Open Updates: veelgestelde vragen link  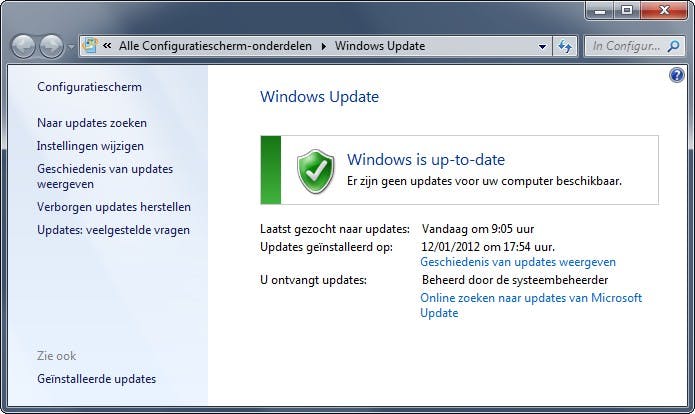point(113,230)
